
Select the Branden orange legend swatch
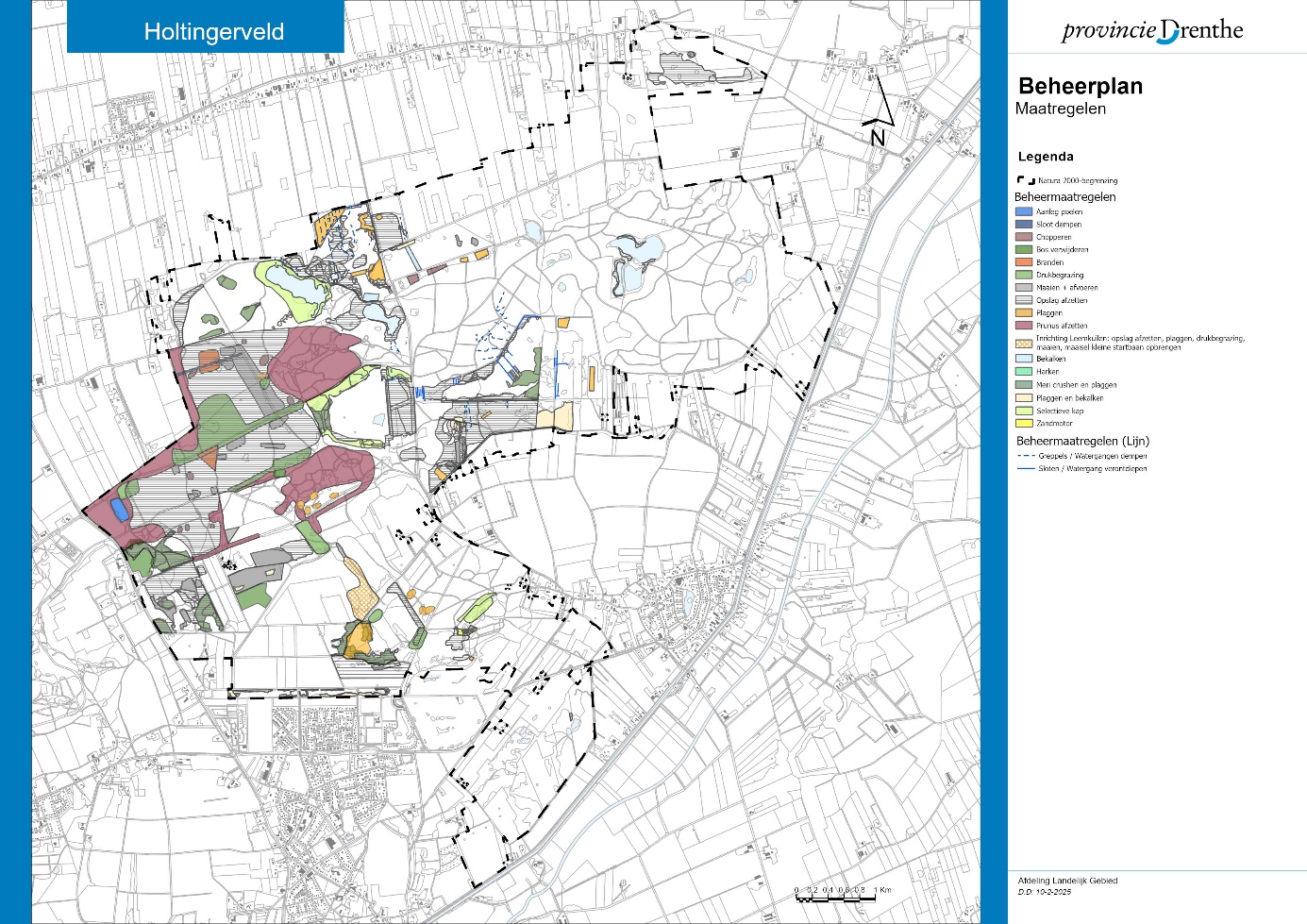click(x=1024, y=262)
